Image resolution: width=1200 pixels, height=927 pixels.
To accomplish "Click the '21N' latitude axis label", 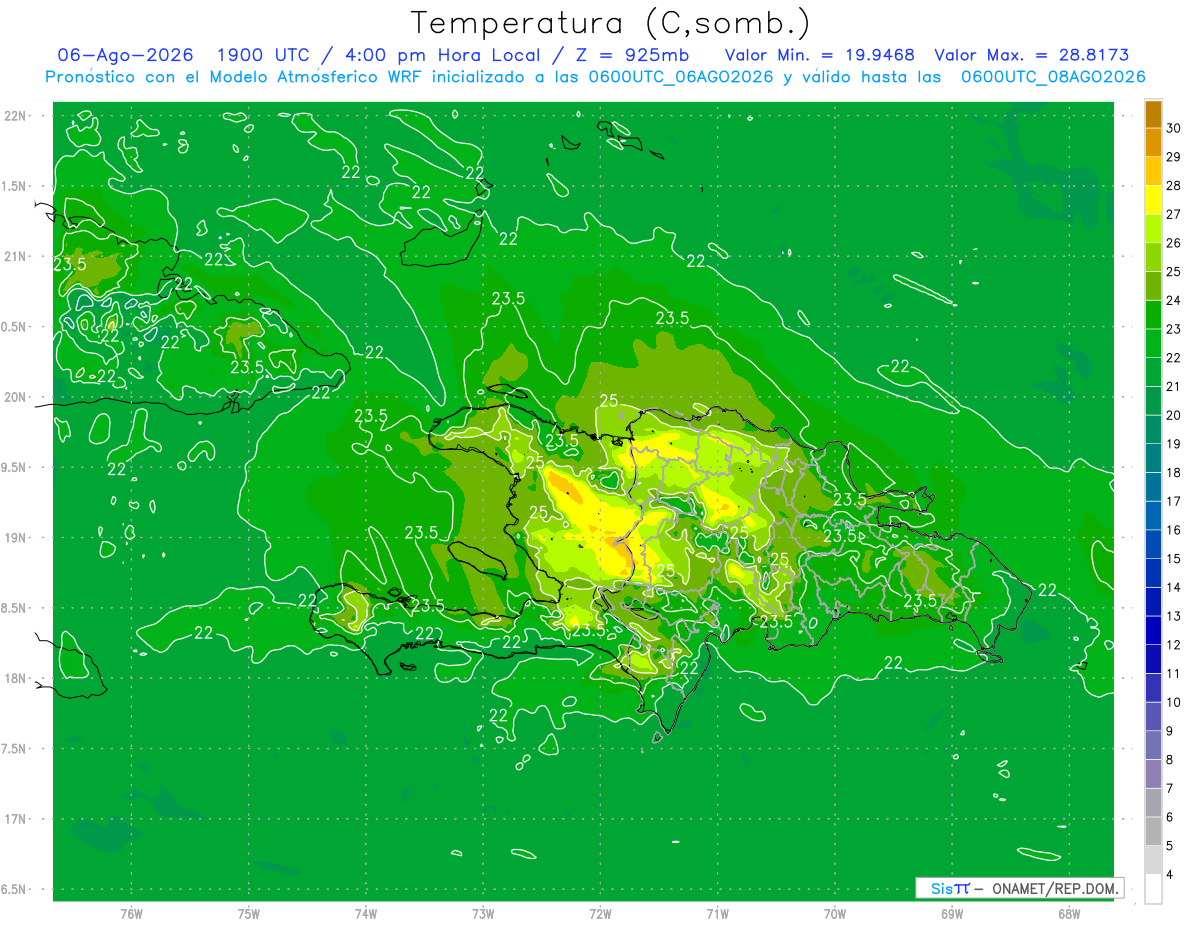I will click(15, 257).
